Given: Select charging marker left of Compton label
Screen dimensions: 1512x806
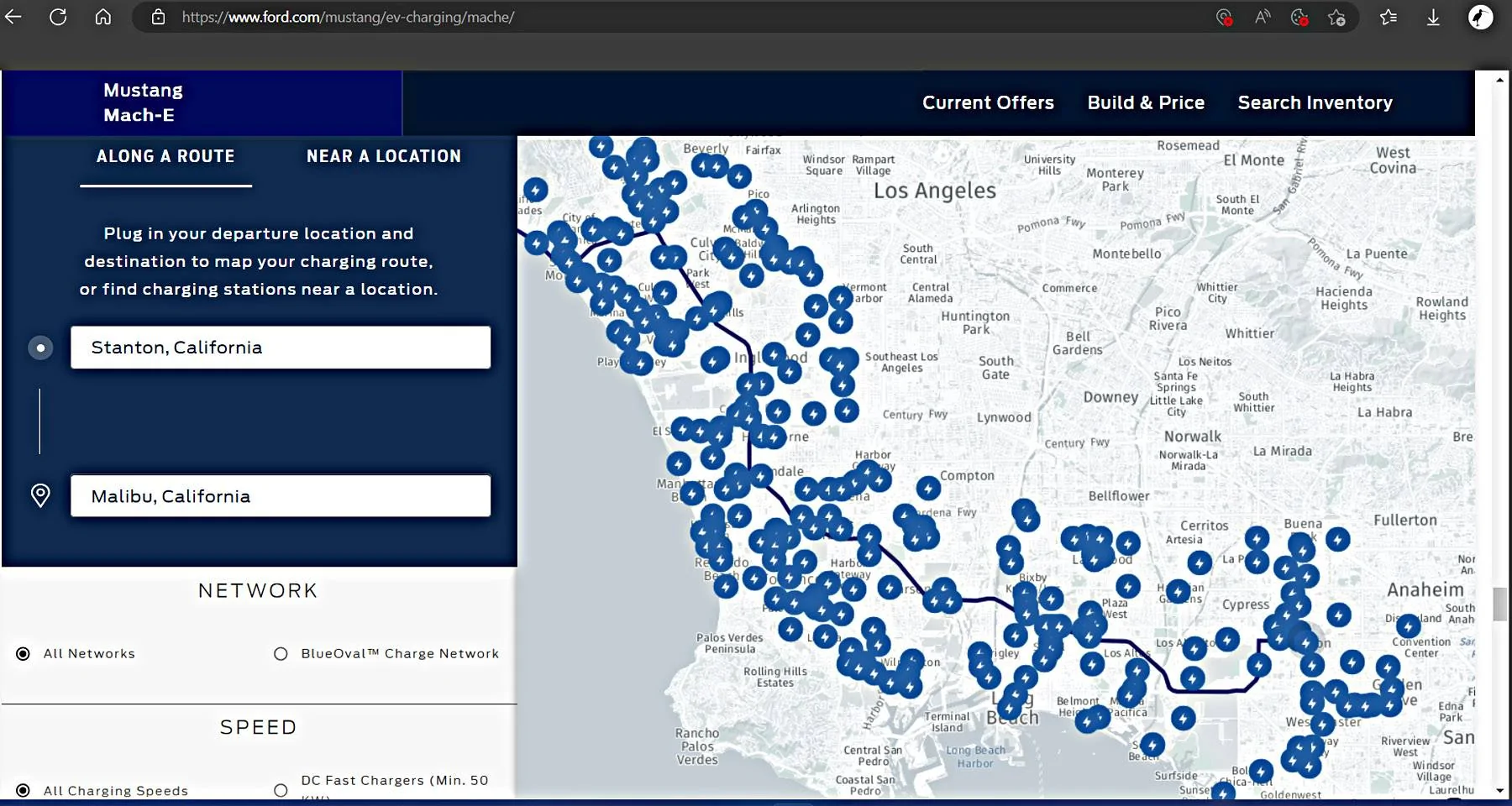Looking at the screenshot, I should click(928, 488).
